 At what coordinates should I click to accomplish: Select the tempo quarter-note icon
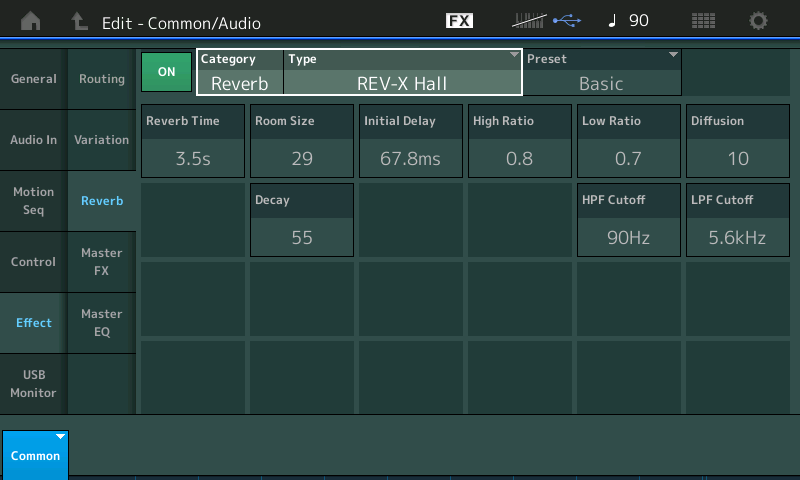tap(612, 20)
